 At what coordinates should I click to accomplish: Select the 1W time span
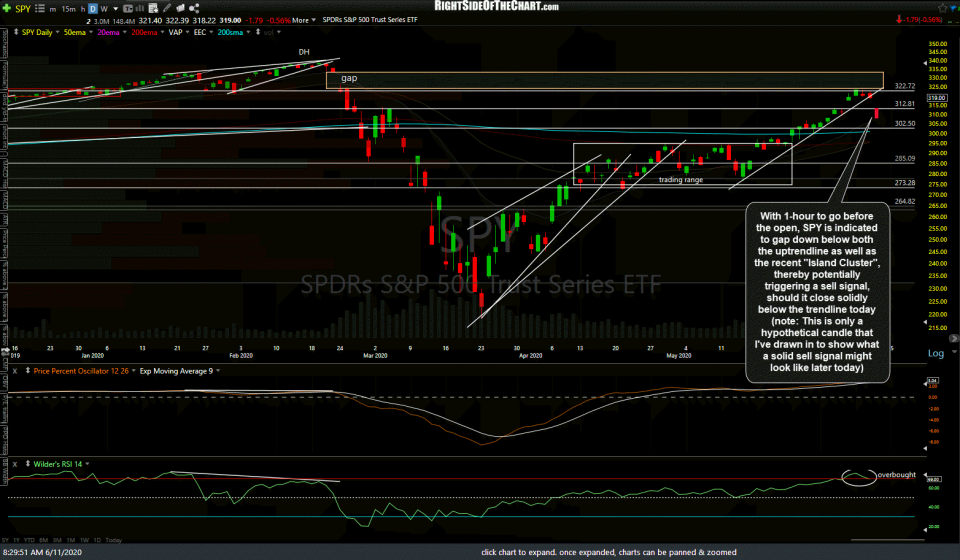84,540
